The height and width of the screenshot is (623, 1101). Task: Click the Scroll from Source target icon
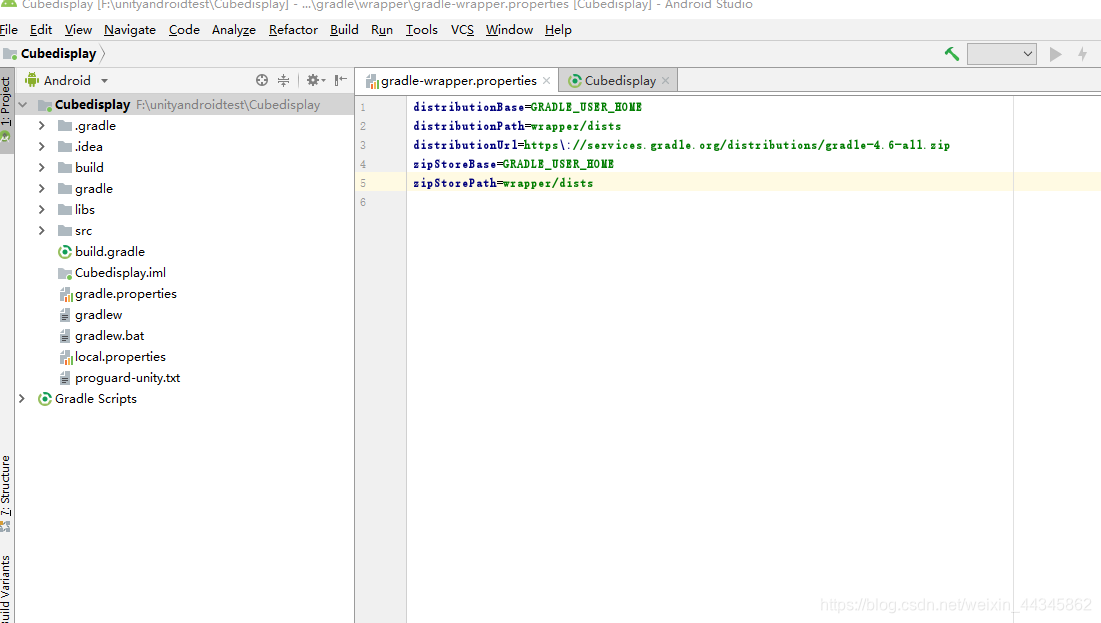click(262, 80)
